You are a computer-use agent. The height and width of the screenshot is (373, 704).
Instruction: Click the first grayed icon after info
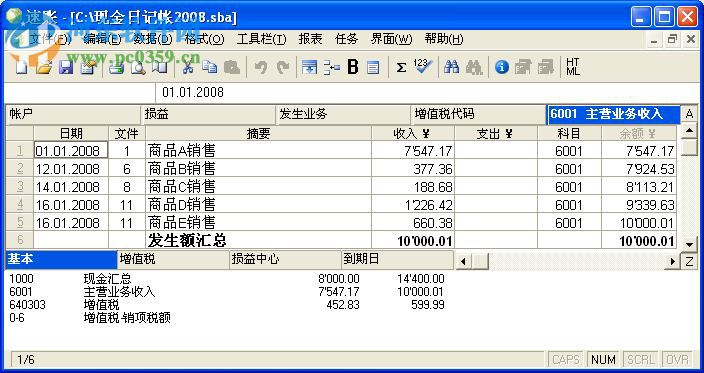tap(523, 67)
